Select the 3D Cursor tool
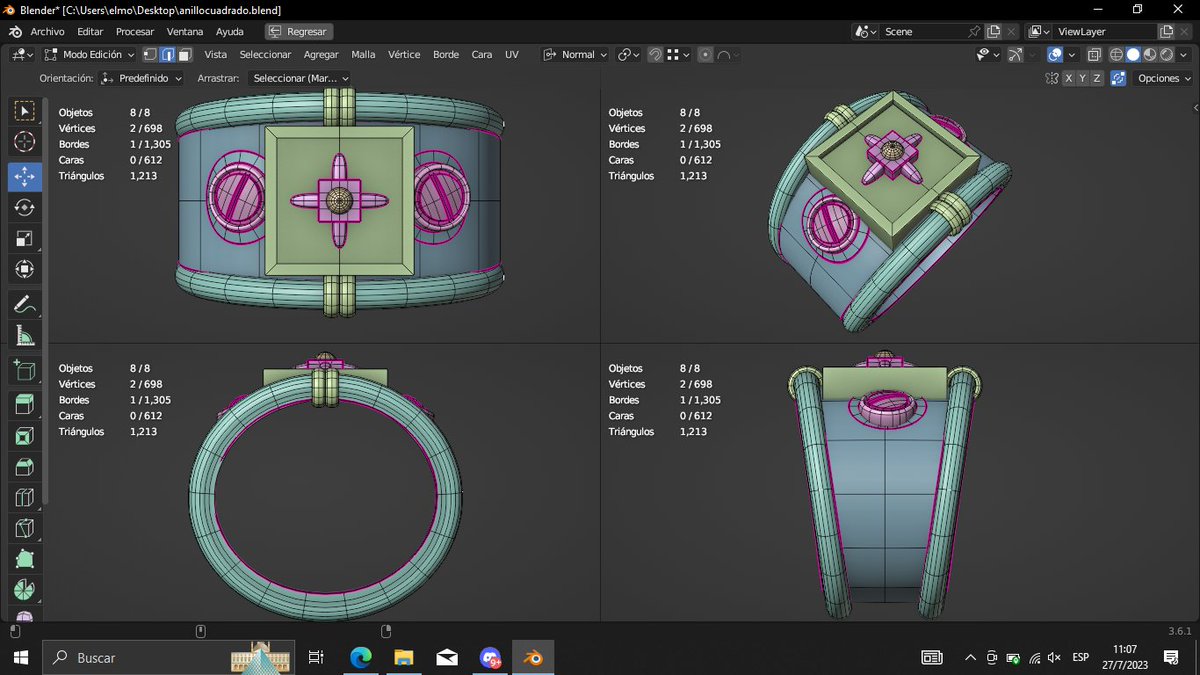The image size is (1200, 675). click(25, 143)
